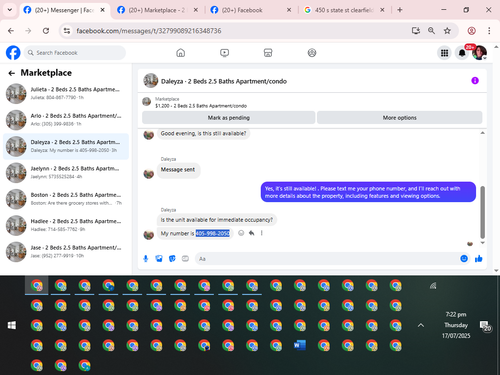Click the install app icon in the address bar

[x=415, y=31]
